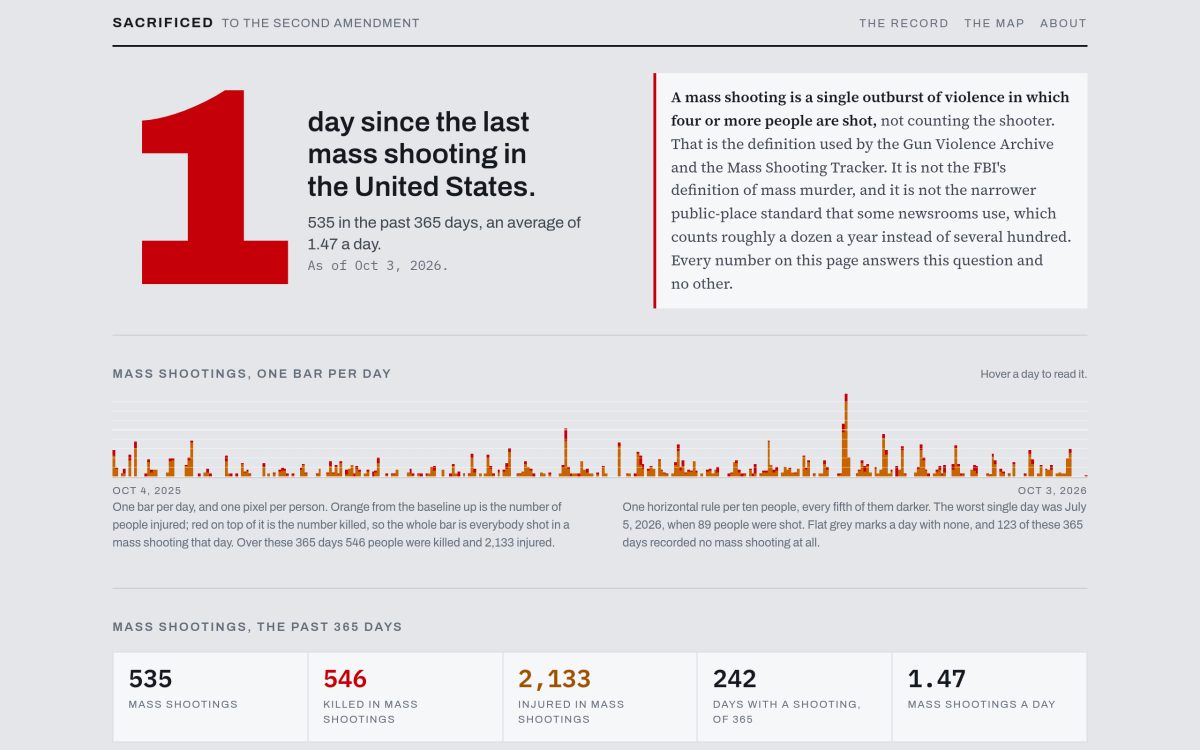Click the "MASS SHOOTINGS" label under 535
Screen dimensions: 1200x750
(183, 704)
